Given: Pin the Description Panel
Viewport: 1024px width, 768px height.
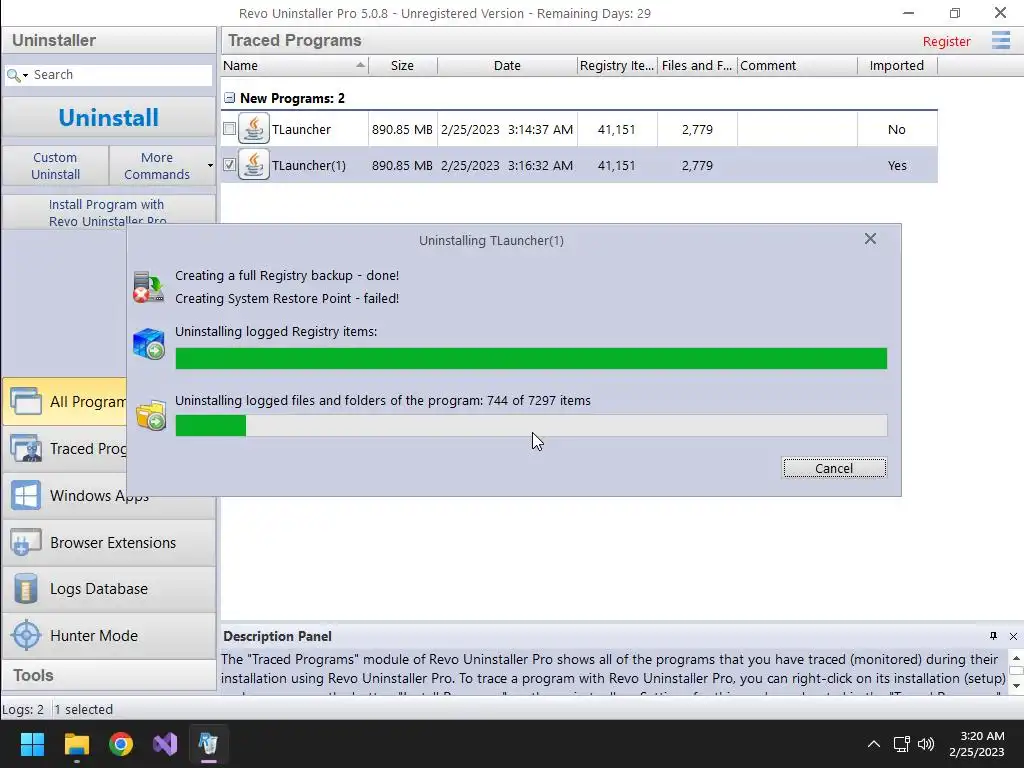Looking at the screenshot, I should pos(993,636).
